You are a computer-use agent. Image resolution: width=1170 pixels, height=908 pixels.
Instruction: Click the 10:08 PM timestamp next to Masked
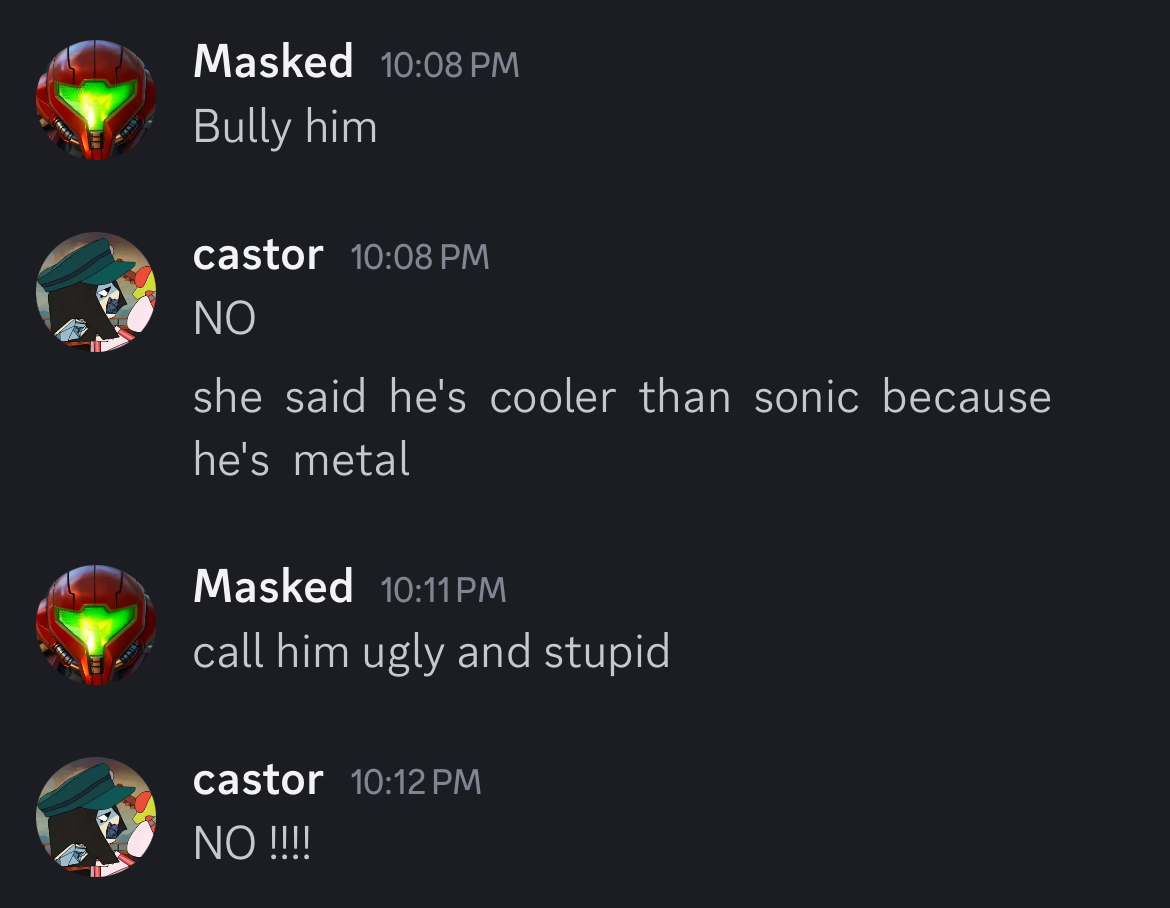450,65
